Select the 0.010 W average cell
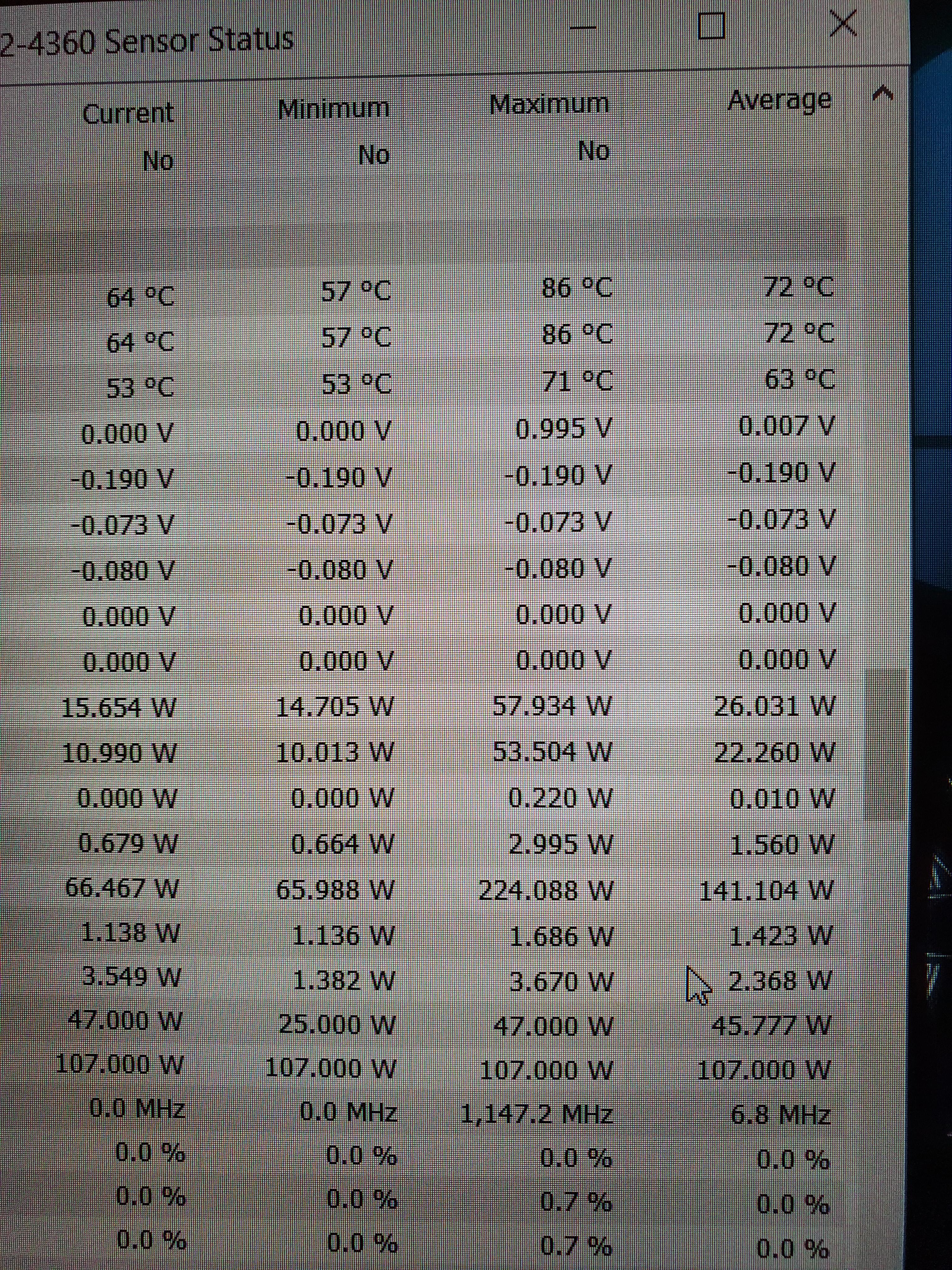 pyautogui.click(x=782, y=798)
